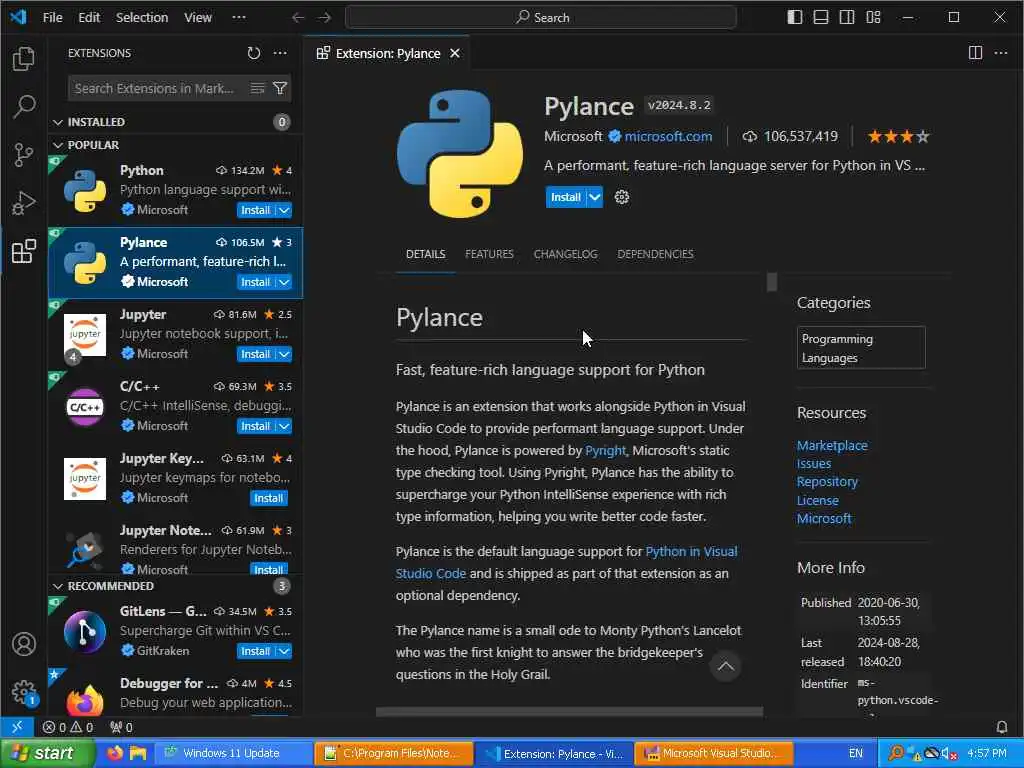Switch to the CHANGELOG tab

(566, 254)
